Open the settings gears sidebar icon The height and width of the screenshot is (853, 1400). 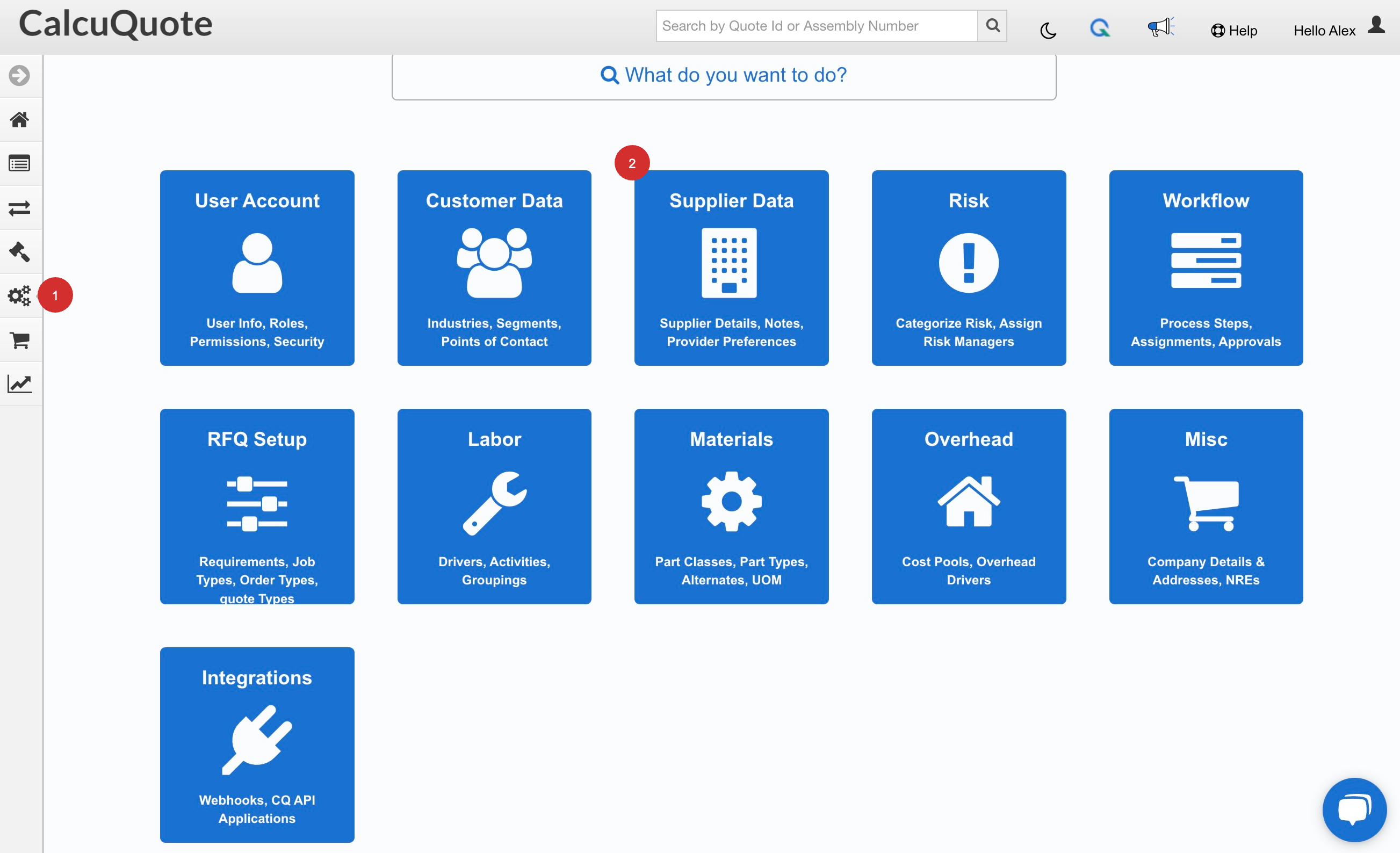pyautogui.click(x=19, y=295)
